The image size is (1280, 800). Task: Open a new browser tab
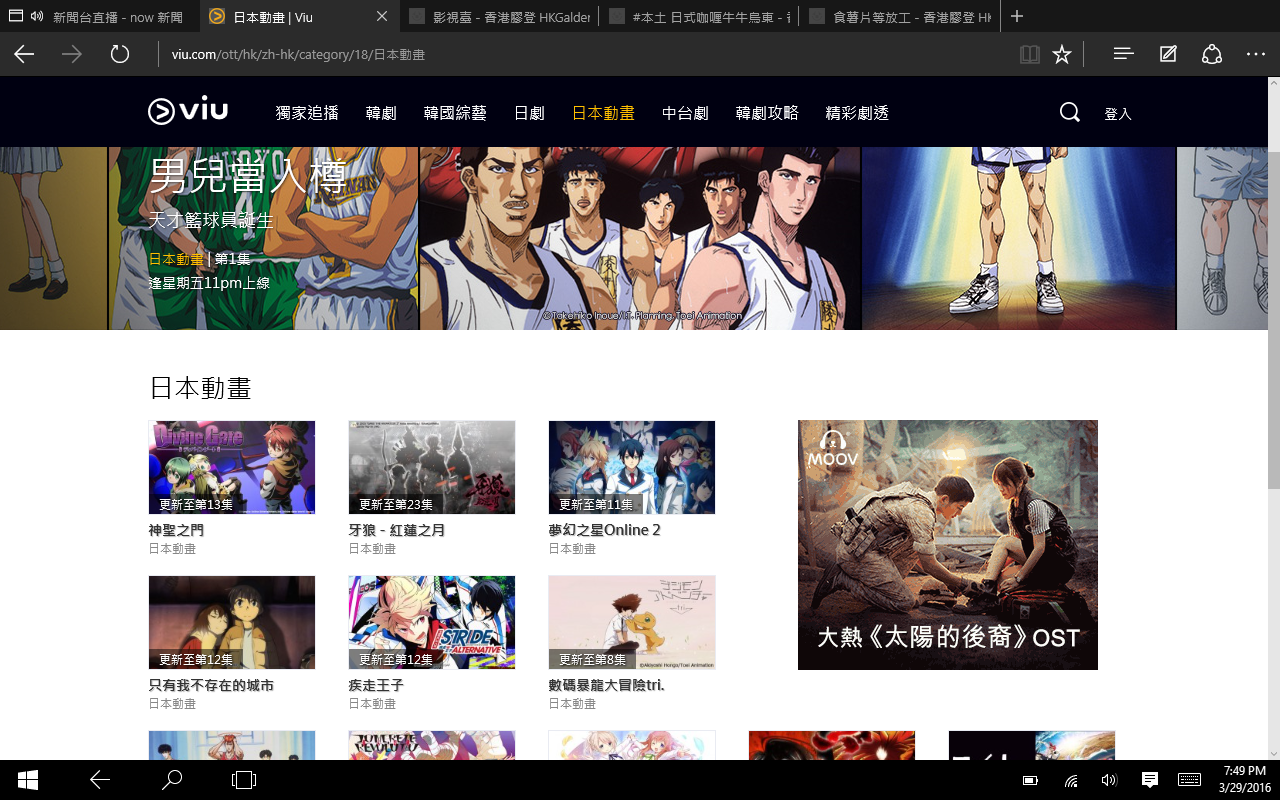click(x=1017, y=17)
